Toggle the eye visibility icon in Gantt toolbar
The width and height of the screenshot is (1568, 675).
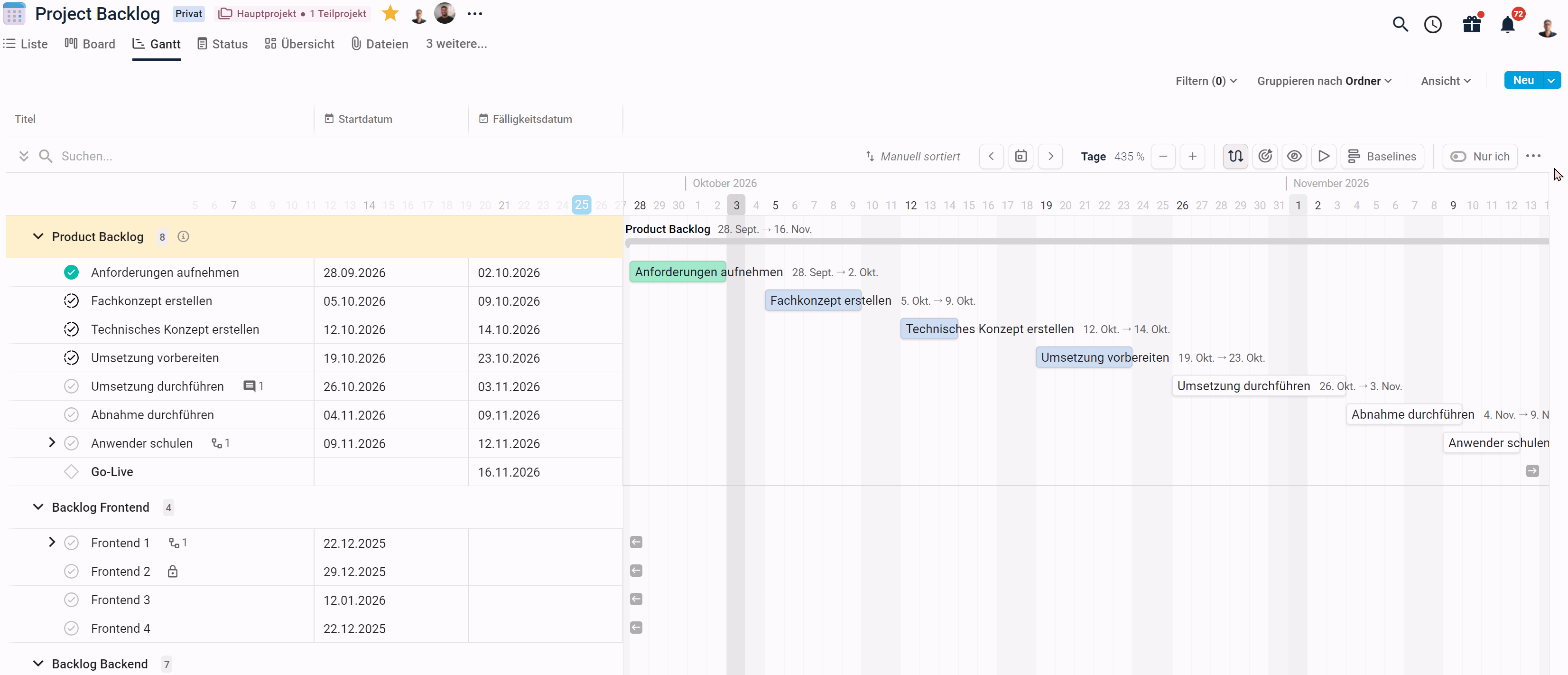[x=1294, y=157]
